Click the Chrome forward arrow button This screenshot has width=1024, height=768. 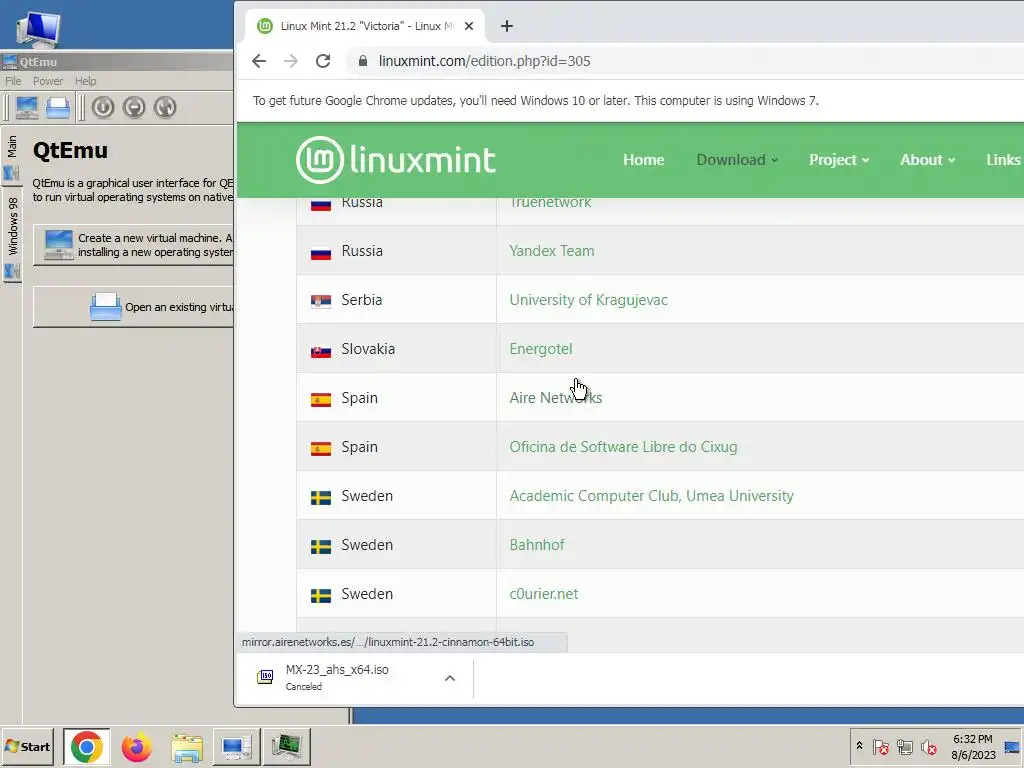[291, 61]
